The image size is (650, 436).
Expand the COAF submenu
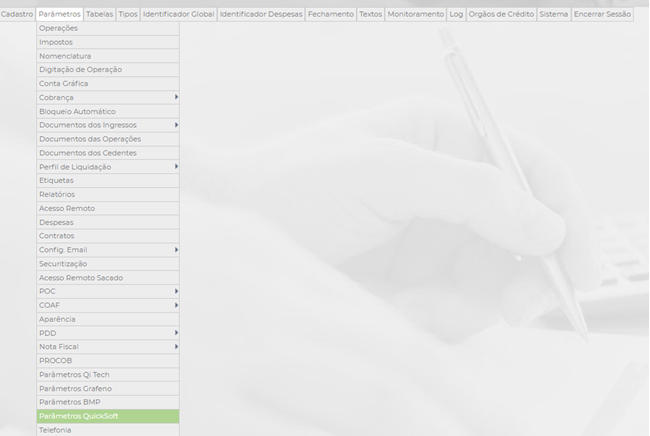[x=107, y=305]
